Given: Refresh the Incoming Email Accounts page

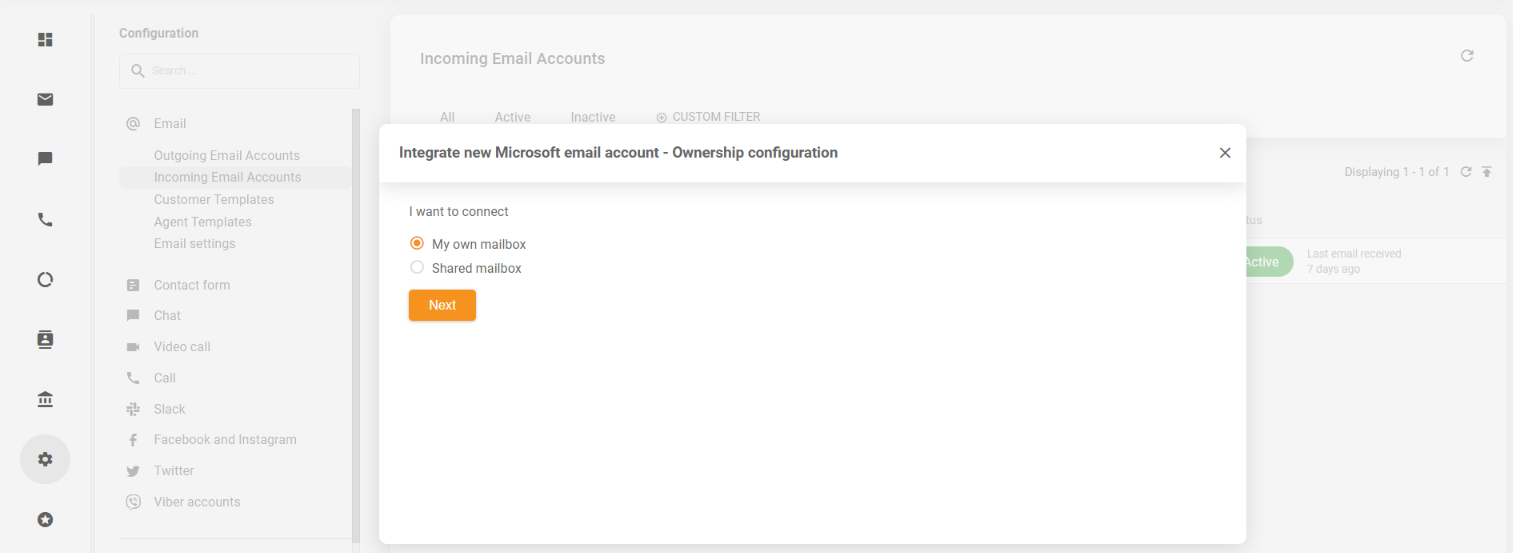Looking at the screenshot, I should [x=1467, y=56].
